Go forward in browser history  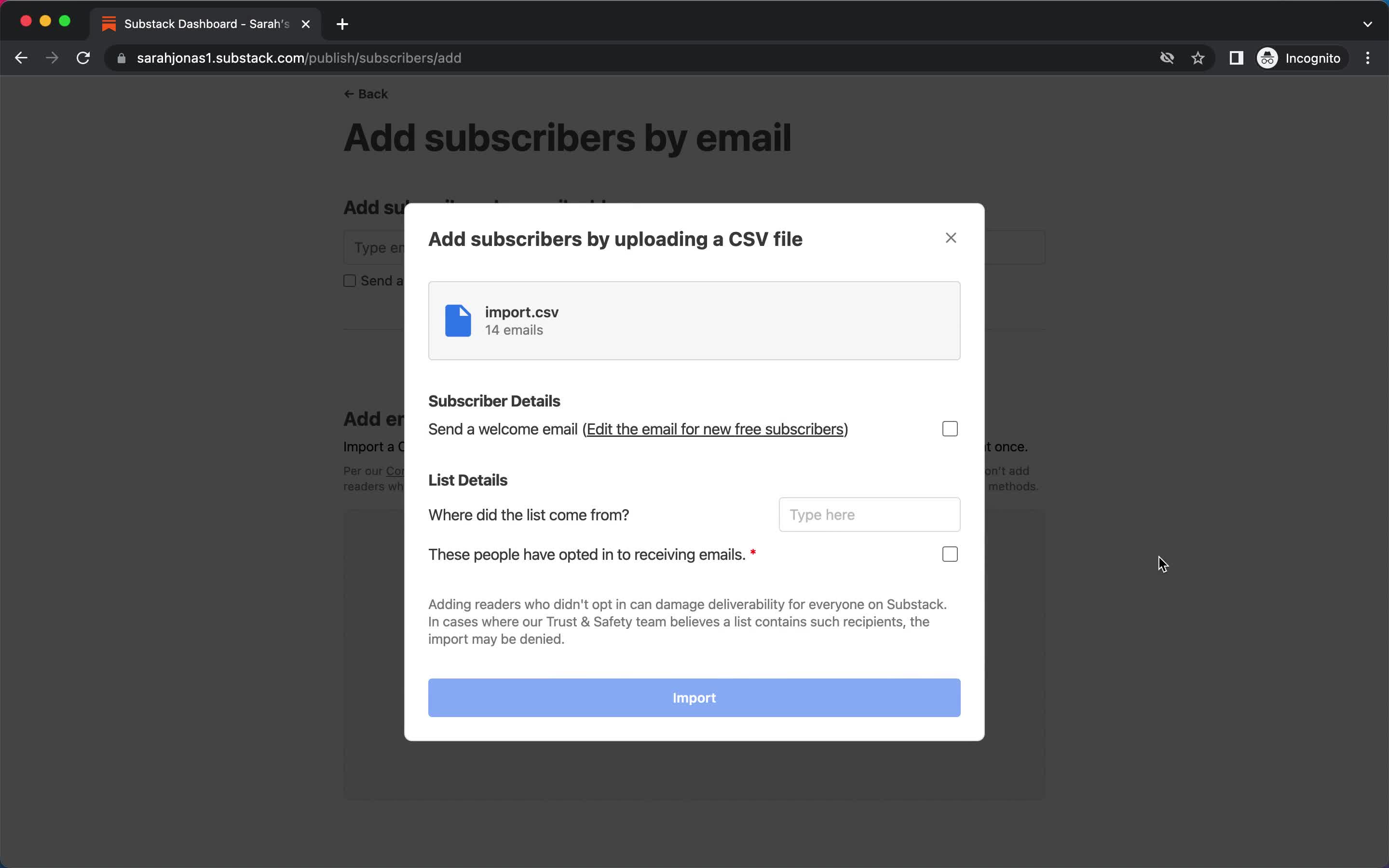(52, 58)
